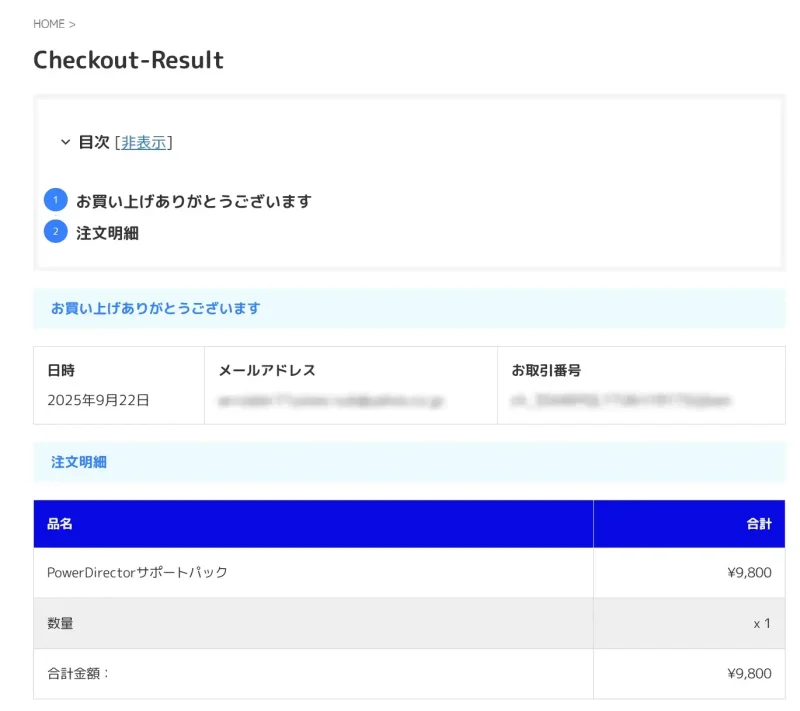This screenshot has height=711, width=800.
Task: Click the x 1 quantity value
Action: pos(762,623)
